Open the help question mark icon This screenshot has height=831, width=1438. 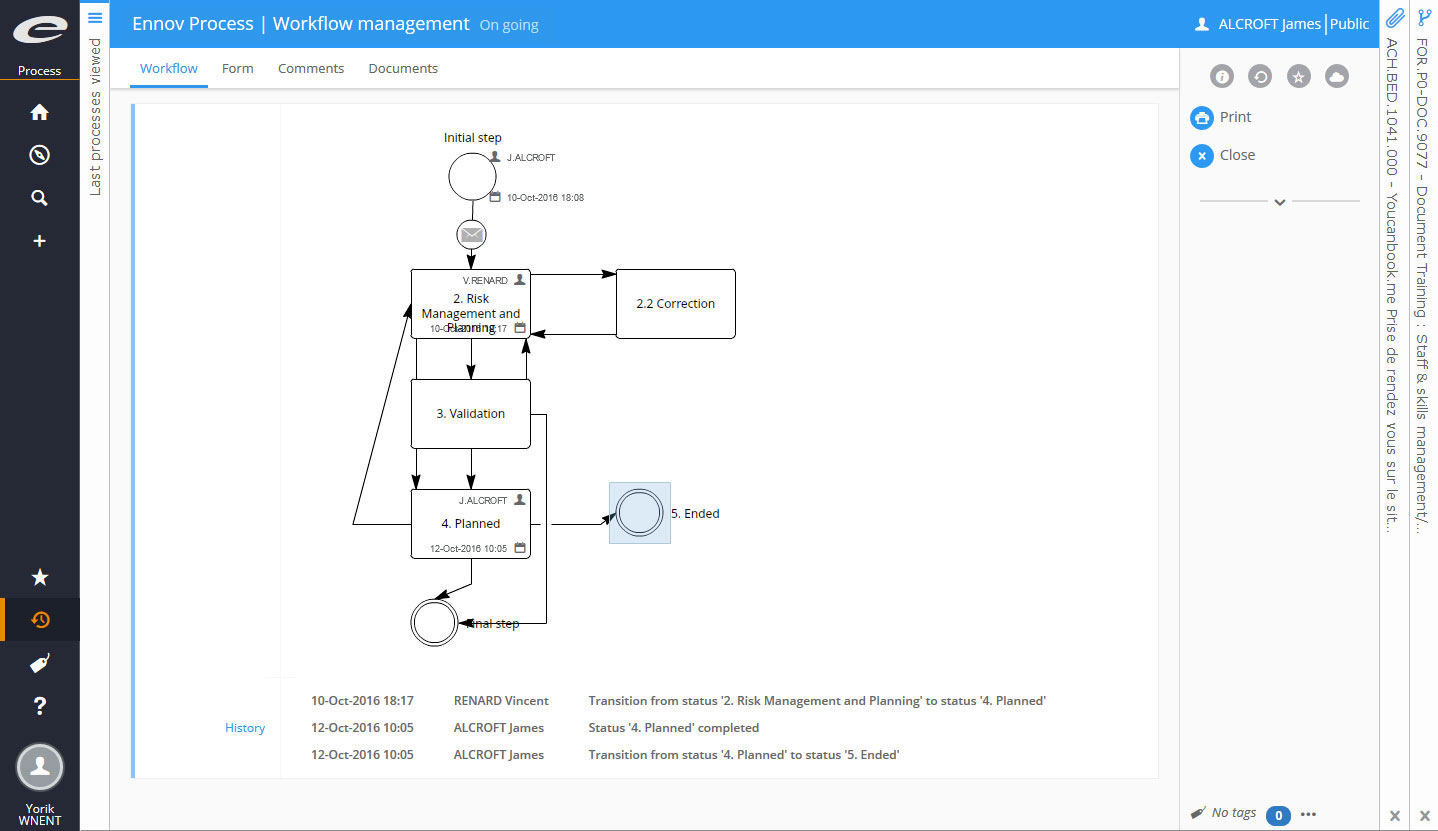(x=40, y=706)
